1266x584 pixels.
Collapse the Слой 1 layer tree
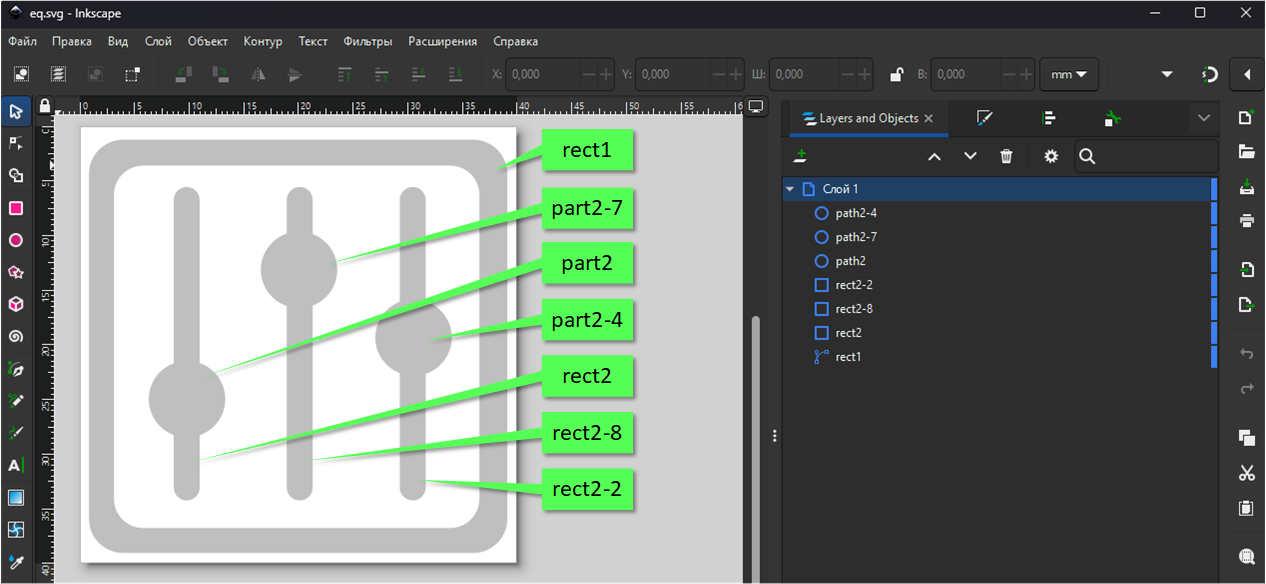[x=790, y=189]
